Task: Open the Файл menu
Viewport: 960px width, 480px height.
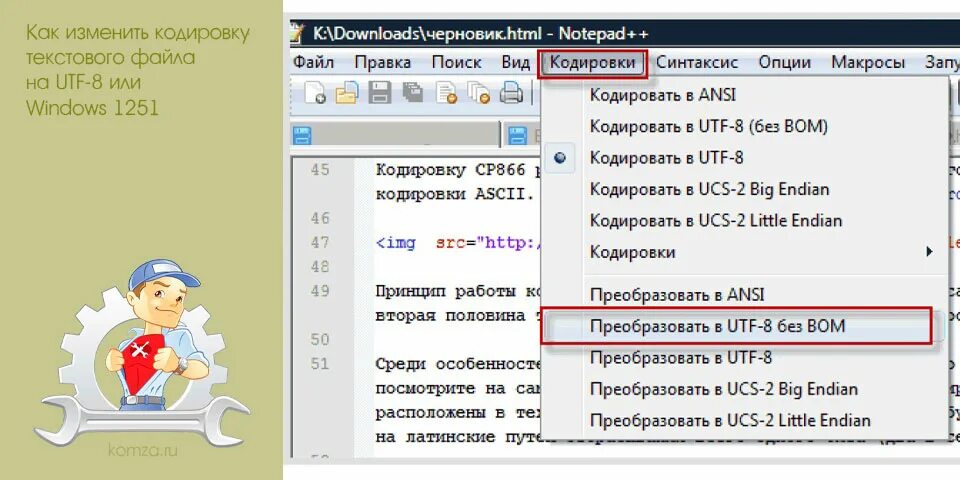Action: click(x=313, y=62)
